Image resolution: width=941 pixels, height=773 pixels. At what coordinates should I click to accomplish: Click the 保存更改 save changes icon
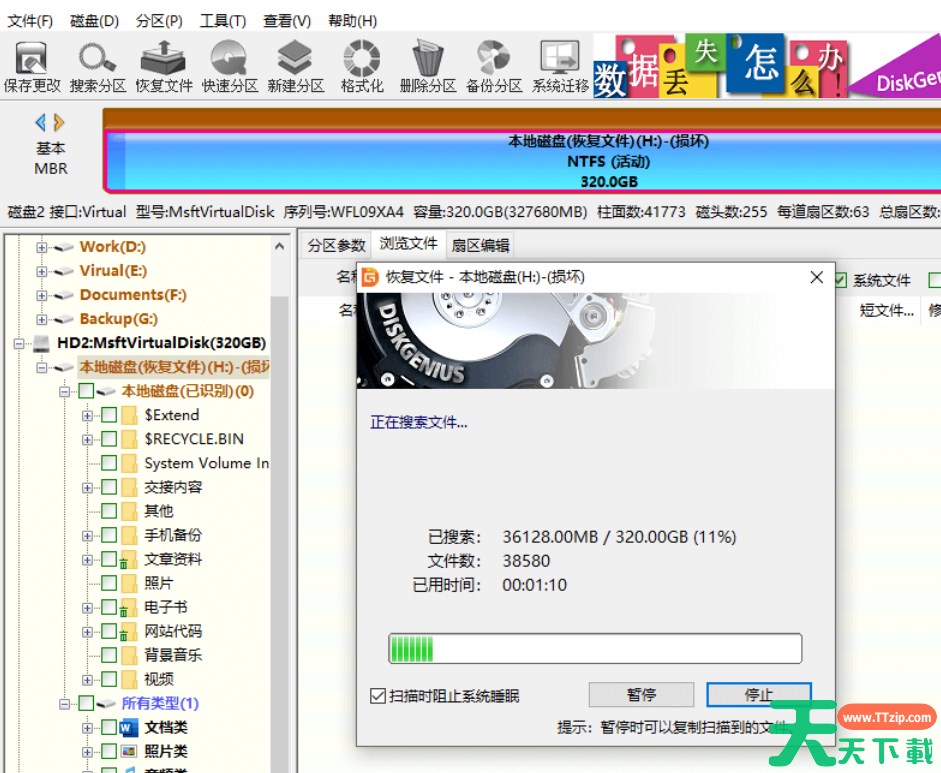coord(32,66)
